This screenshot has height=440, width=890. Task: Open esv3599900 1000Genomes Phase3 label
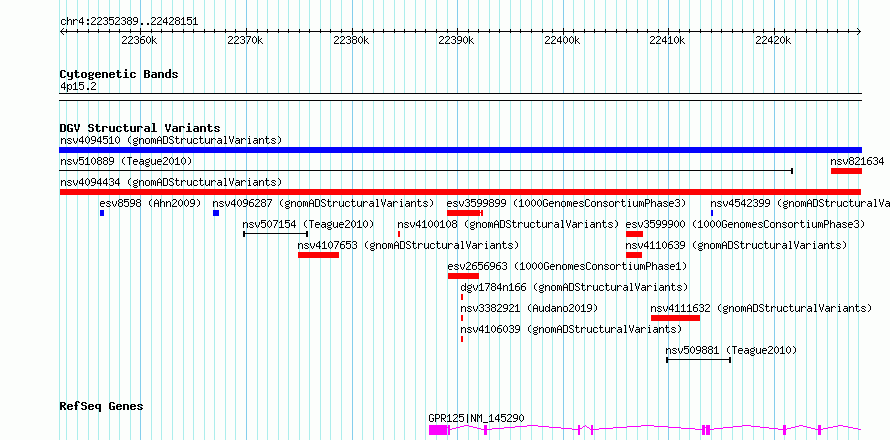tap(745, 224)
